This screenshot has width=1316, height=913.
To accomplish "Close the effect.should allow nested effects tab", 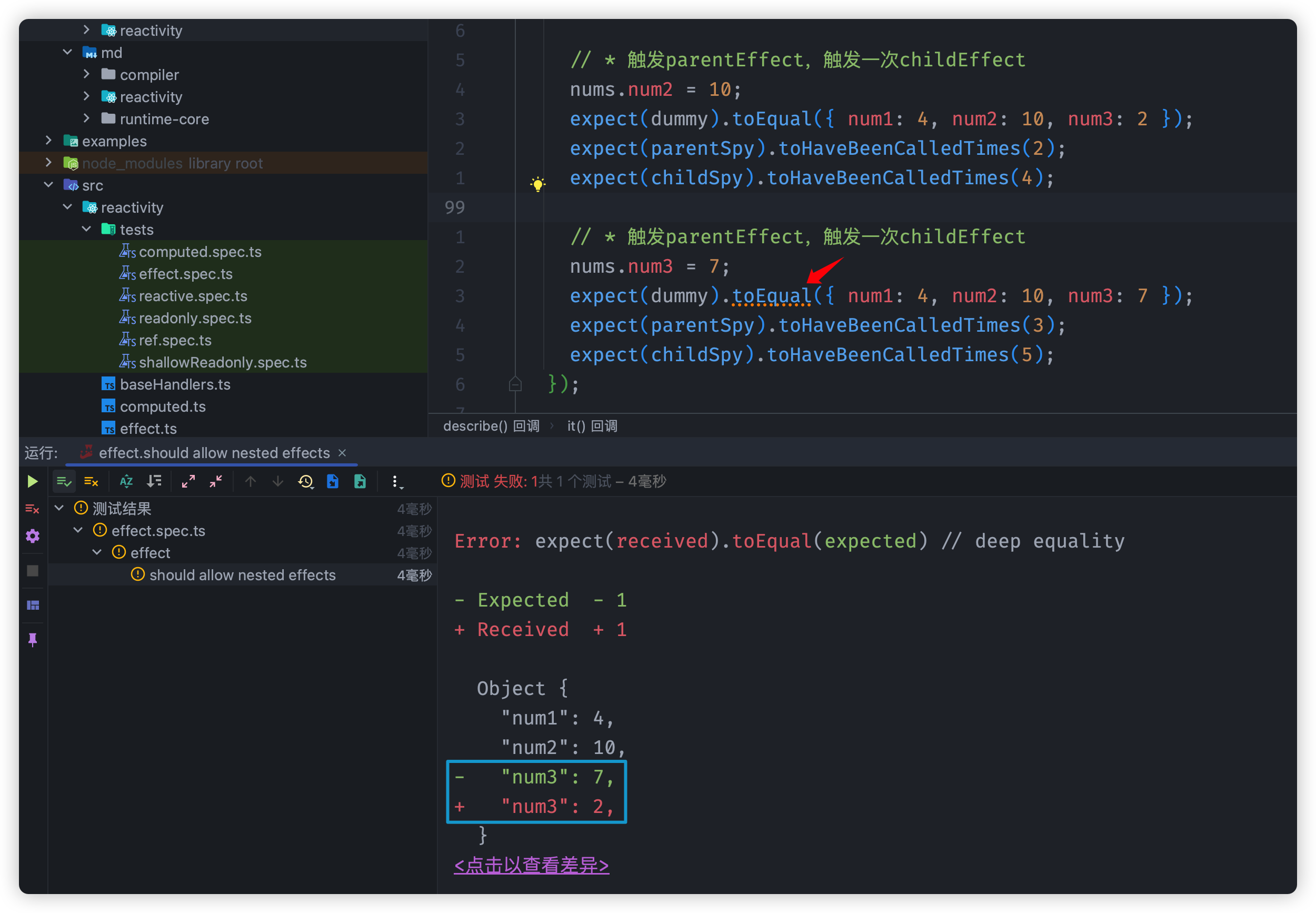I will click(343, 452).
